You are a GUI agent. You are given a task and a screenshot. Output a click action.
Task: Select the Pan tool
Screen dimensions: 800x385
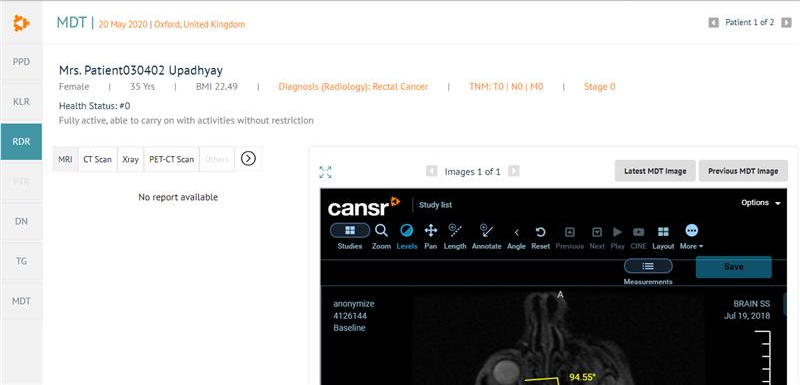431,237
